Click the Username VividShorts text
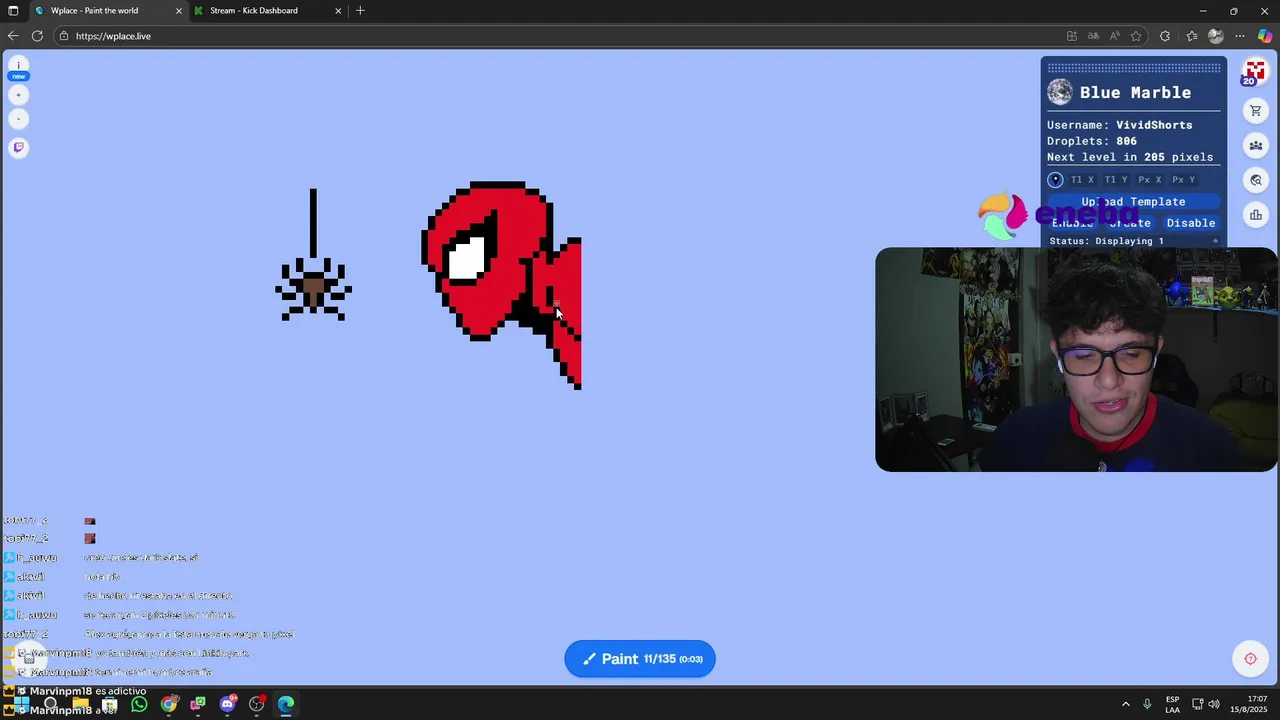This screenshot has width=1280, height=720. tap(1119, 125)
